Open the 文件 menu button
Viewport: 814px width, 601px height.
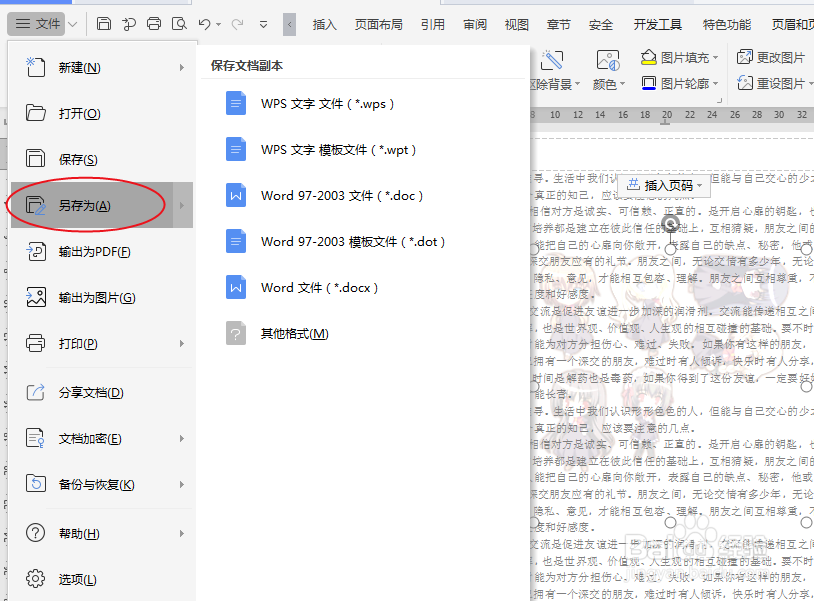[x=37, y=24]
